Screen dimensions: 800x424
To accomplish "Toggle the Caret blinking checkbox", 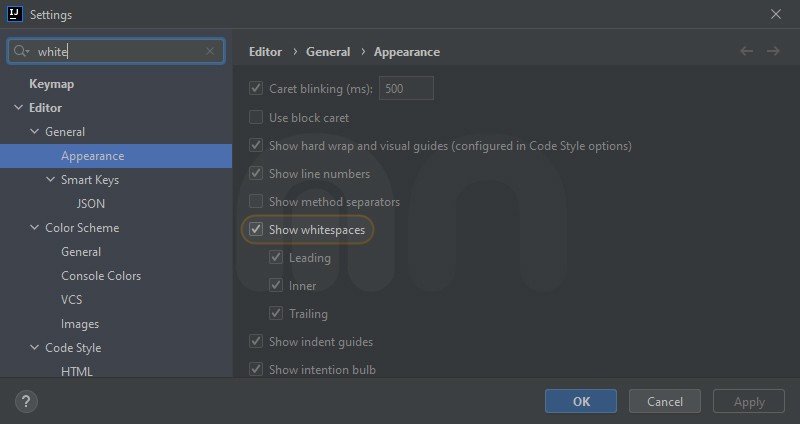I will (256, 88).
